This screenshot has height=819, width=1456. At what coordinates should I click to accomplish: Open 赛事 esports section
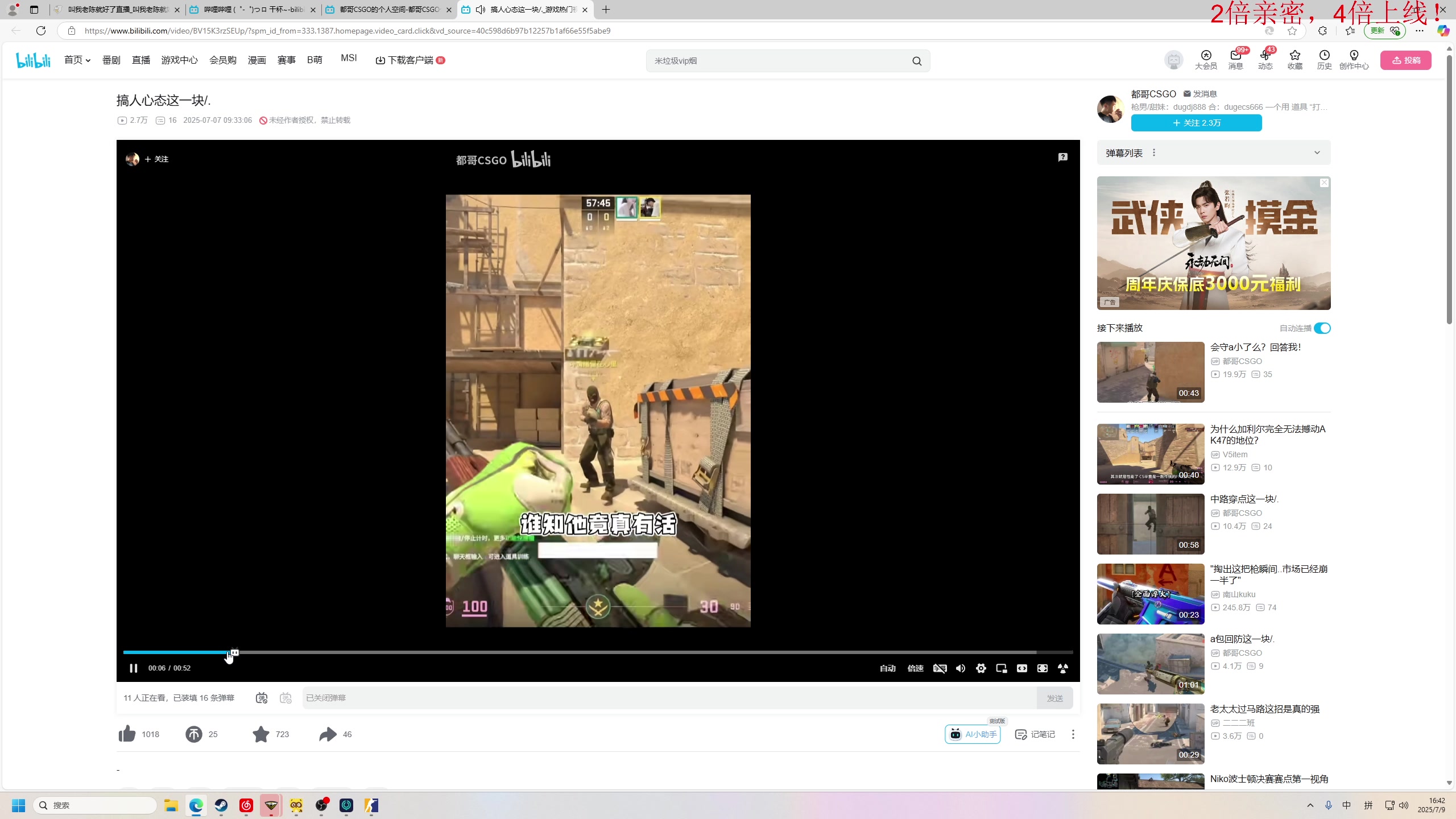(287, 60)
